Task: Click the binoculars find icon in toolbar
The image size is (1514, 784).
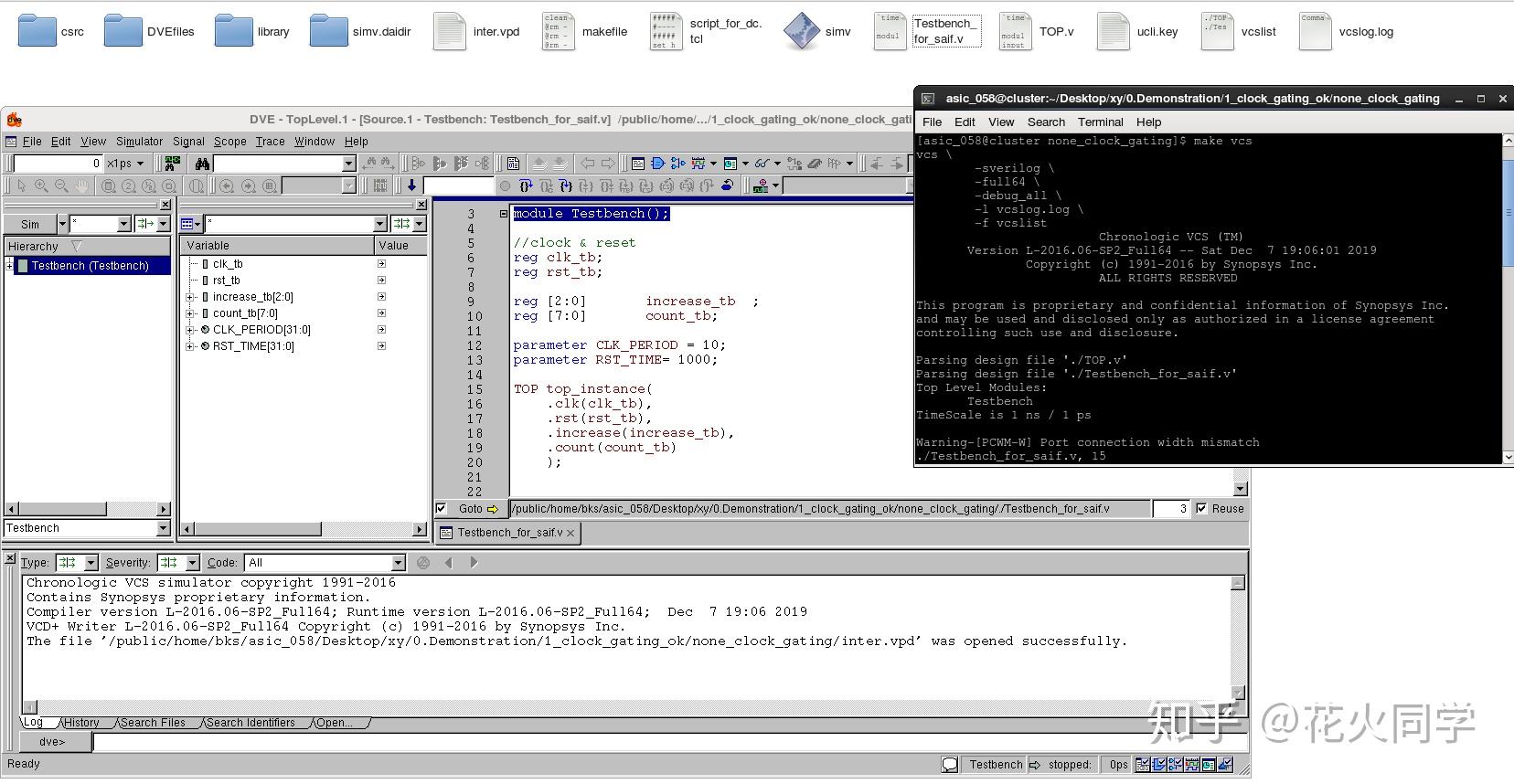Action: 202,164
